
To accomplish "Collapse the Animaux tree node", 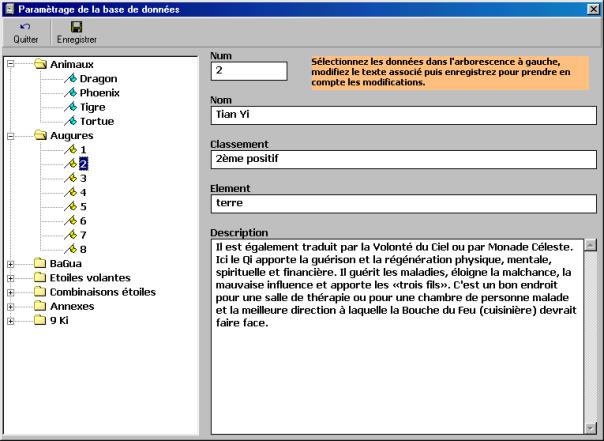I will click(x=11, y=64).
